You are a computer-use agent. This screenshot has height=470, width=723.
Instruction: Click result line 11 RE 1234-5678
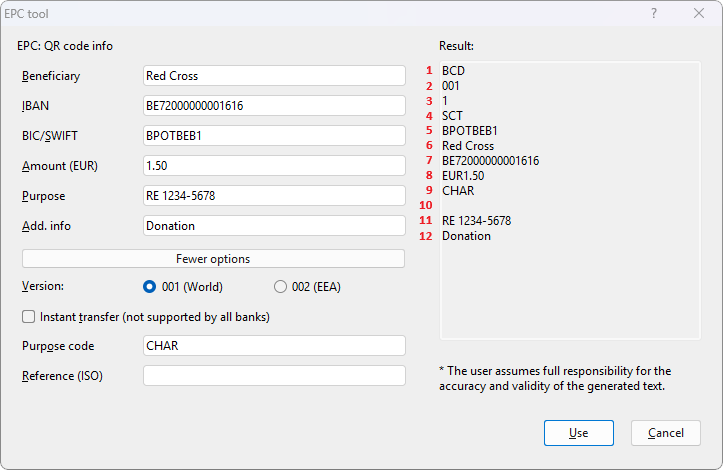pyautogui.click(x=476, y=221)
